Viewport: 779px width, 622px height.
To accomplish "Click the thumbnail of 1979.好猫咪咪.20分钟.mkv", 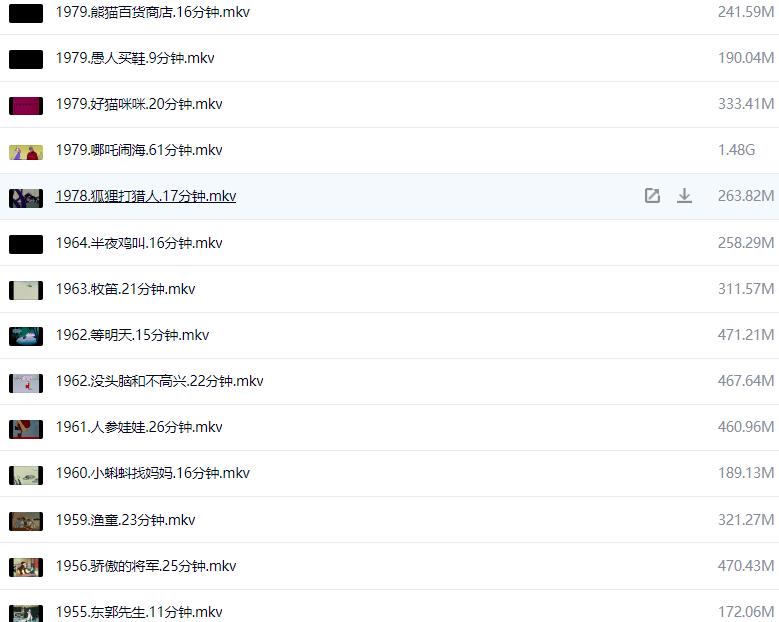I will tap(26, 105).
